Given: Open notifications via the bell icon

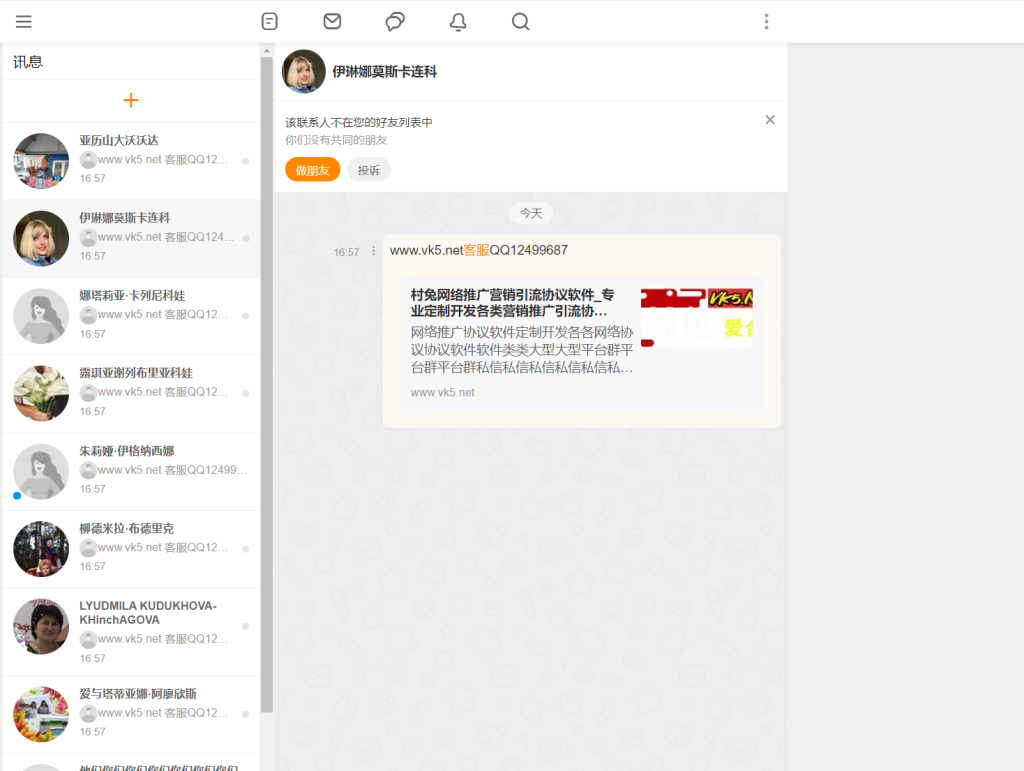Looking at the screenshot, I should 457,21.
